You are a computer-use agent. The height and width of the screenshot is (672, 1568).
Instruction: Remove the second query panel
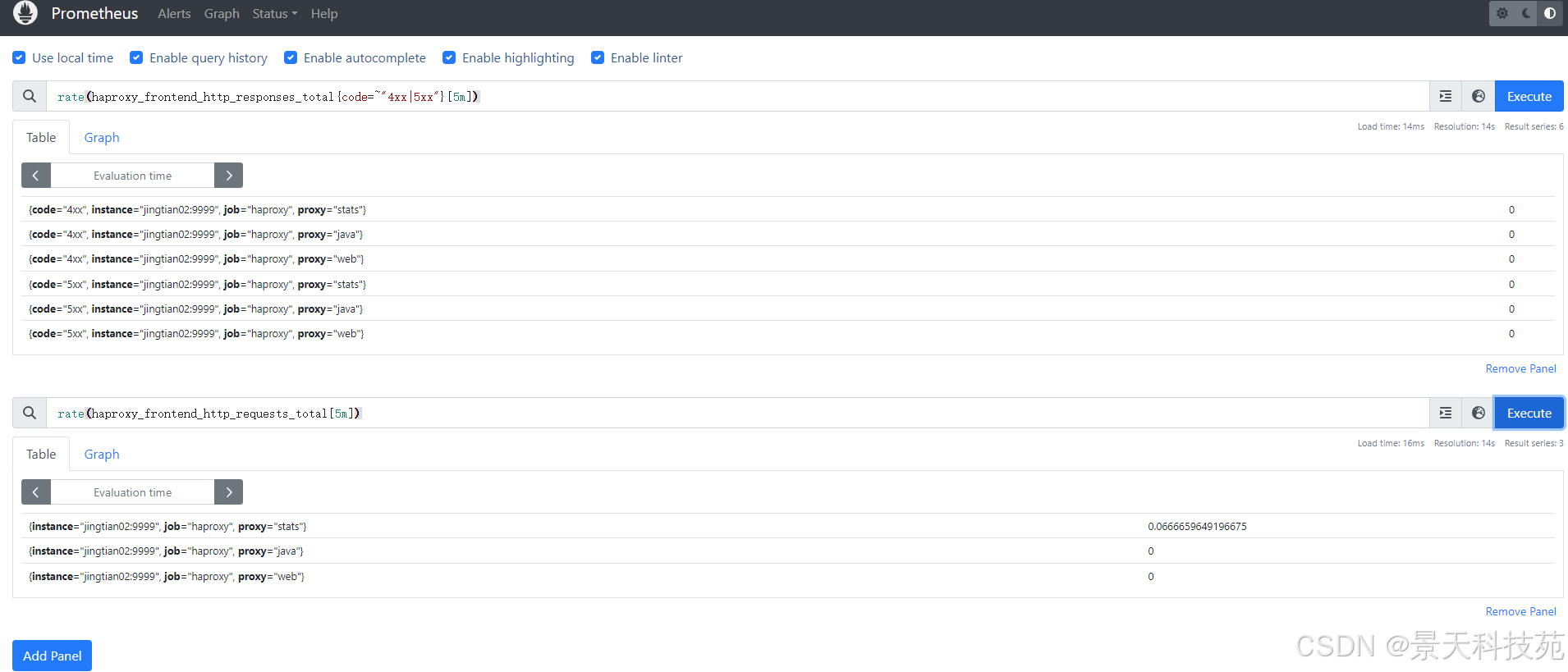coord(1520,611)
